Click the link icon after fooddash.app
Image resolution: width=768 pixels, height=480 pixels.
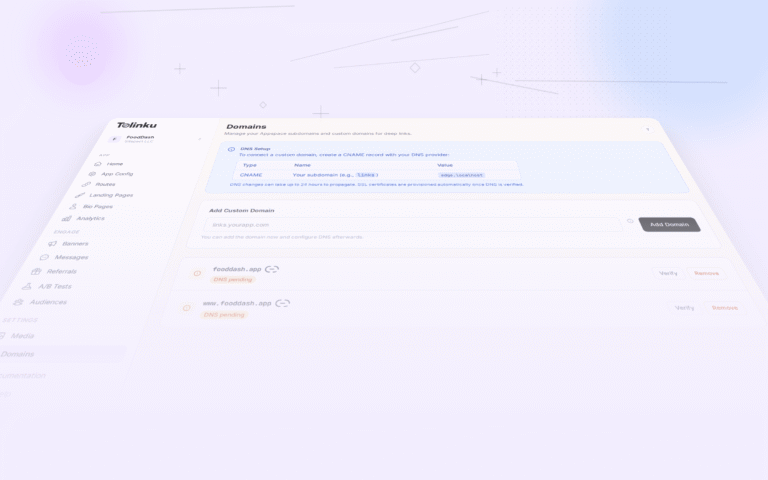pyautogui.click(x=272, y=269)
